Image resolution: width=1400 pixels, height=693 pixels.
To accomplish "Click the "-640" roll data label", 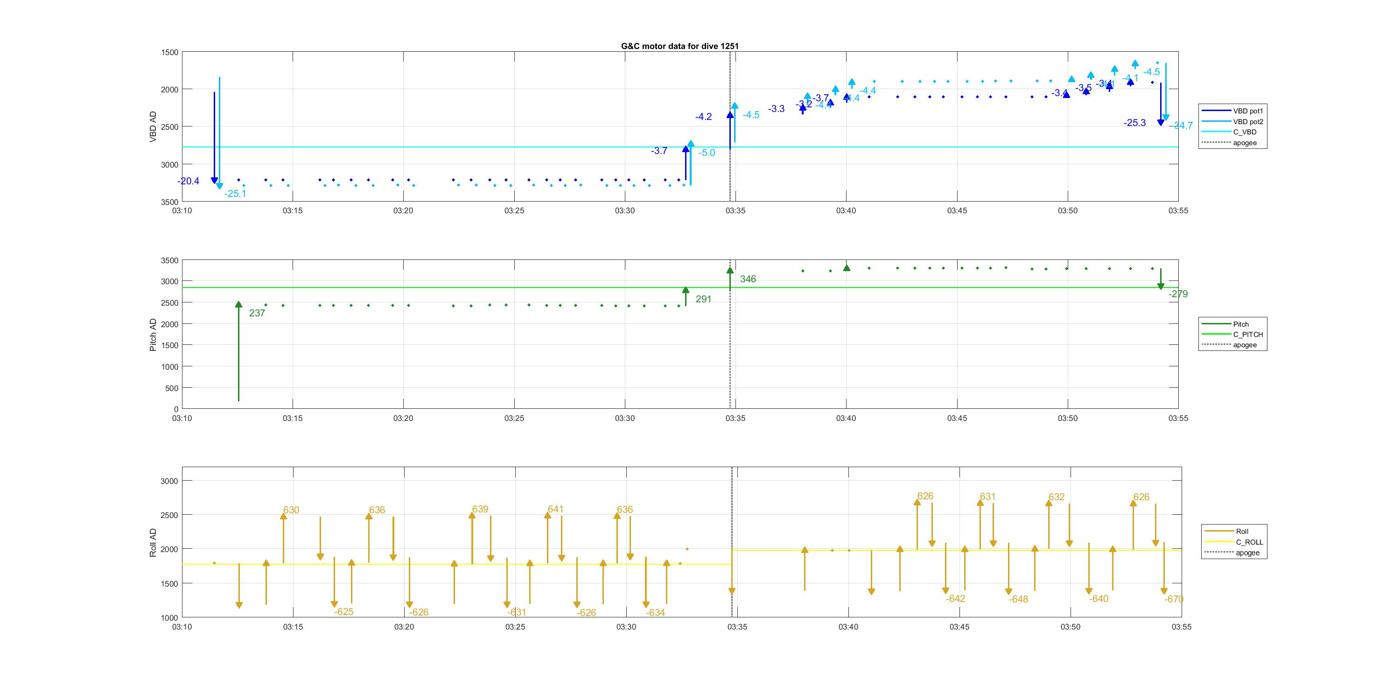I will (1098, 598).
